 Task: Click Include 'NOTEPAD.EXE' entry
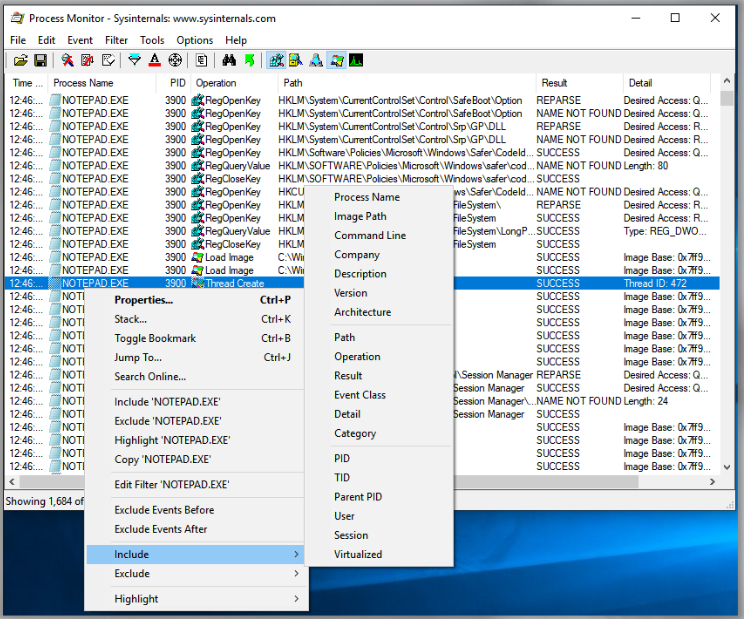(195, 402)
